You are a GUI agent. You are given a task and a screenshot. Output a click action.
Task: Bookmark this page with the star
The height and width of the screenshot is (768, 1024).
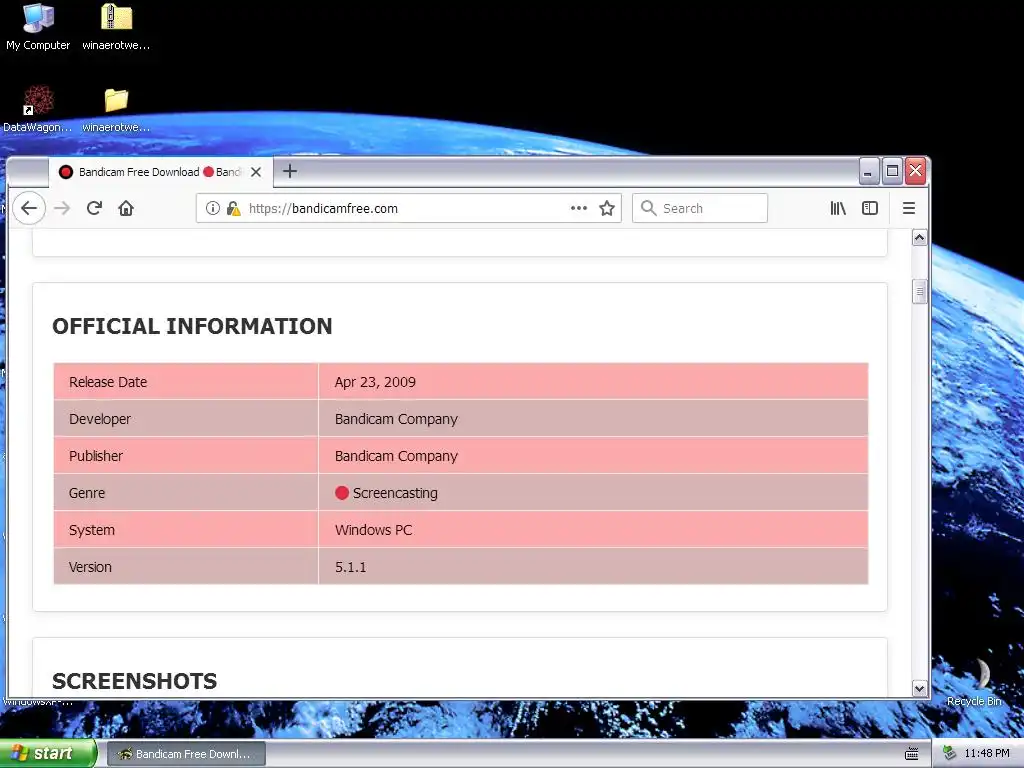[x=607, y=208]
